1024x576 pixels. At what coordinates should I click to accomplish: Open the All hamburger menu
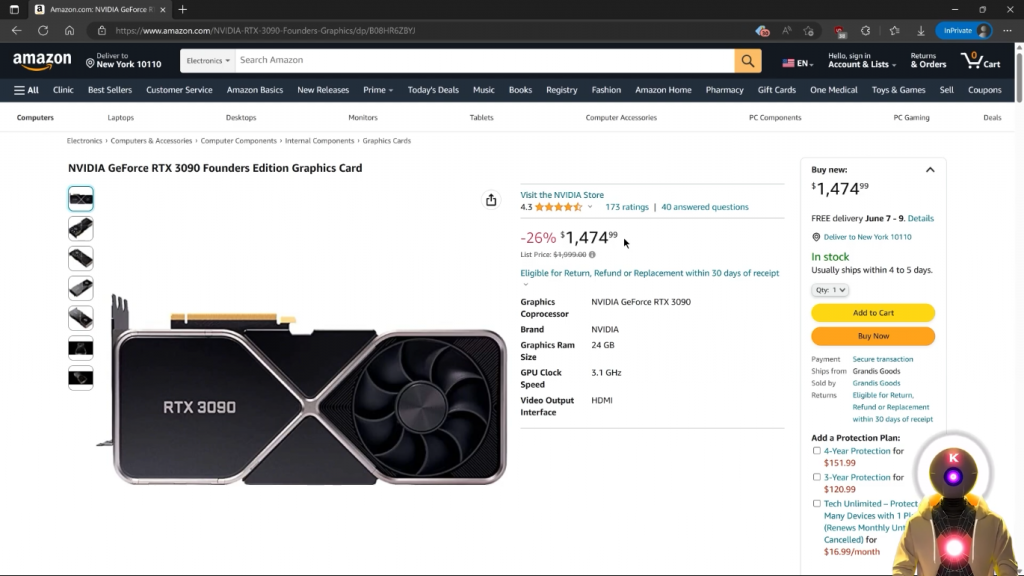[26, 90]
